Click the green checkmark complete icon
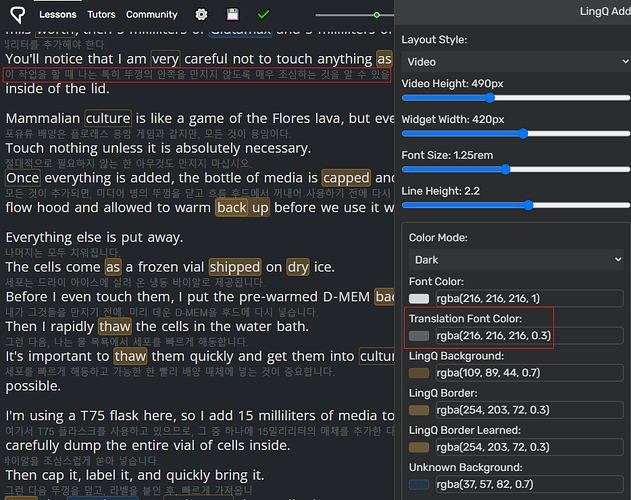The width and height of the screenshot is (631, 500). 263,15
